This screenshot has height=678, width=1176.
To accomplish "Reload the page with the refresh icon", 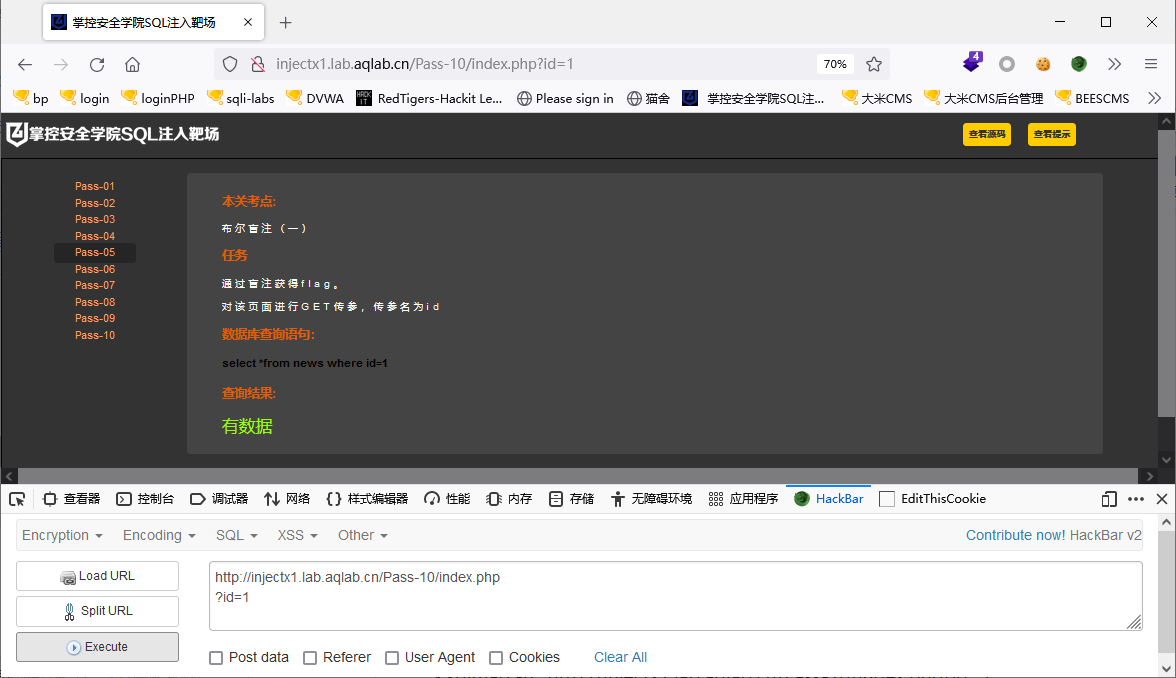I will [97, 64].
